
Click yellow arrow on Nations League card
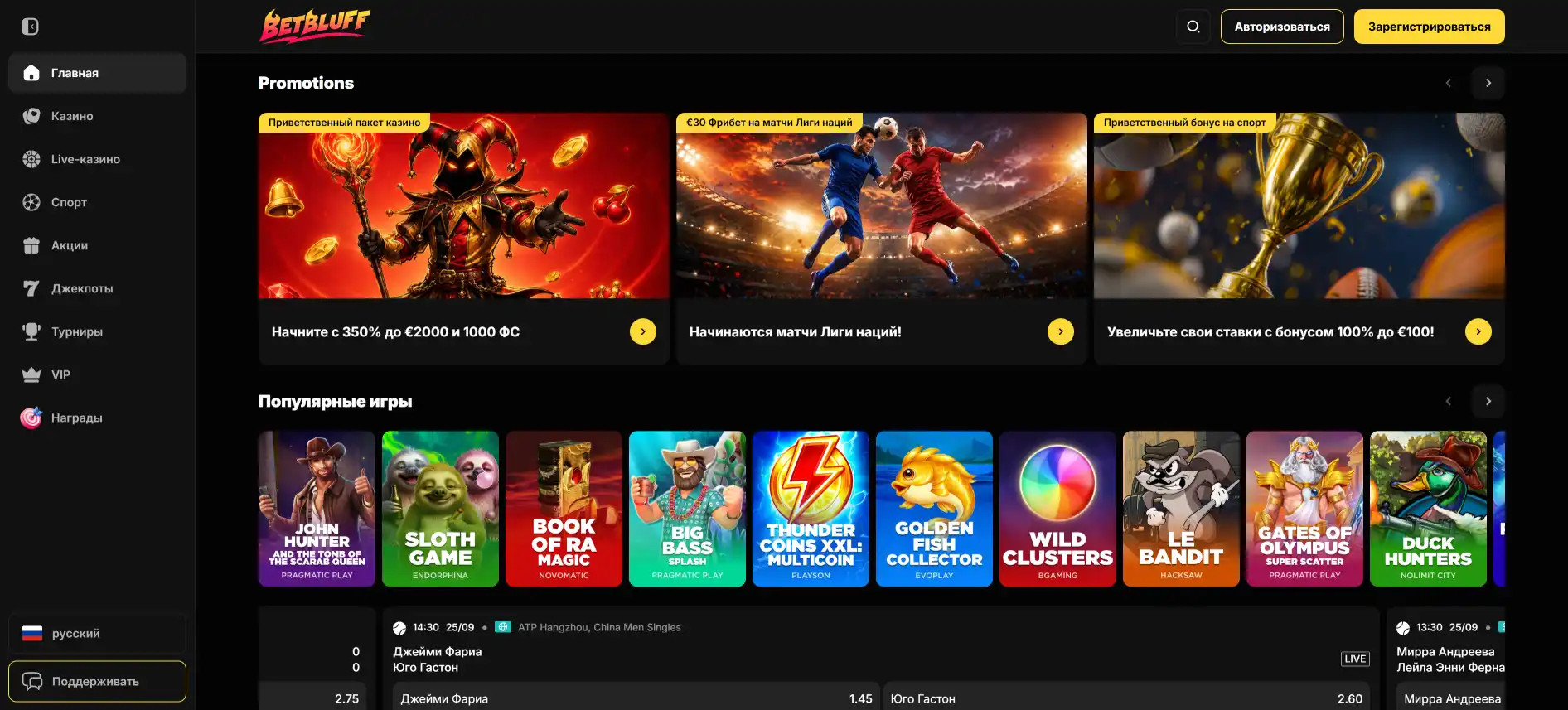click(x=1061, y=331)
